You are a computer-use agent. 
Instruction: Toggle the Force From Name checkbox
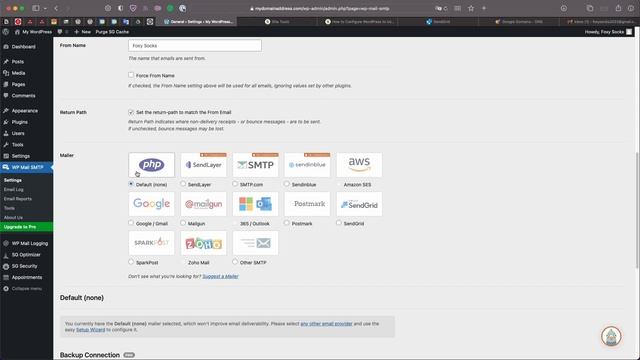pos(131,75)
